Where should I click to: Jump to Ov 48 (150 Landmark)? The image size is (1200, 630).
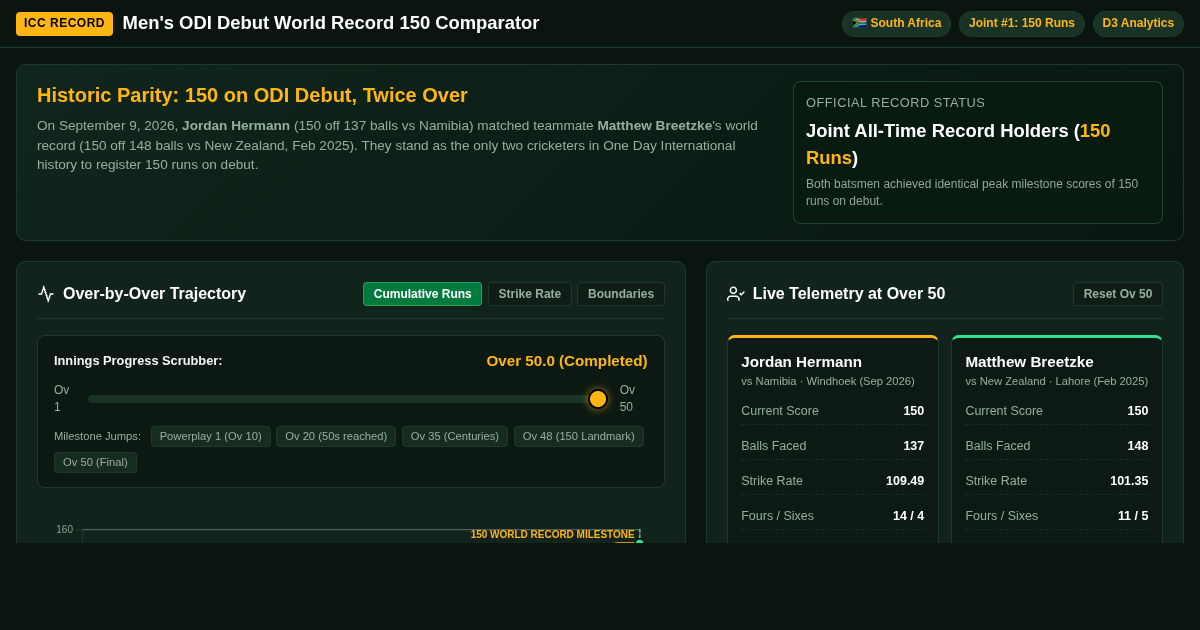click(x=579, y=436)
